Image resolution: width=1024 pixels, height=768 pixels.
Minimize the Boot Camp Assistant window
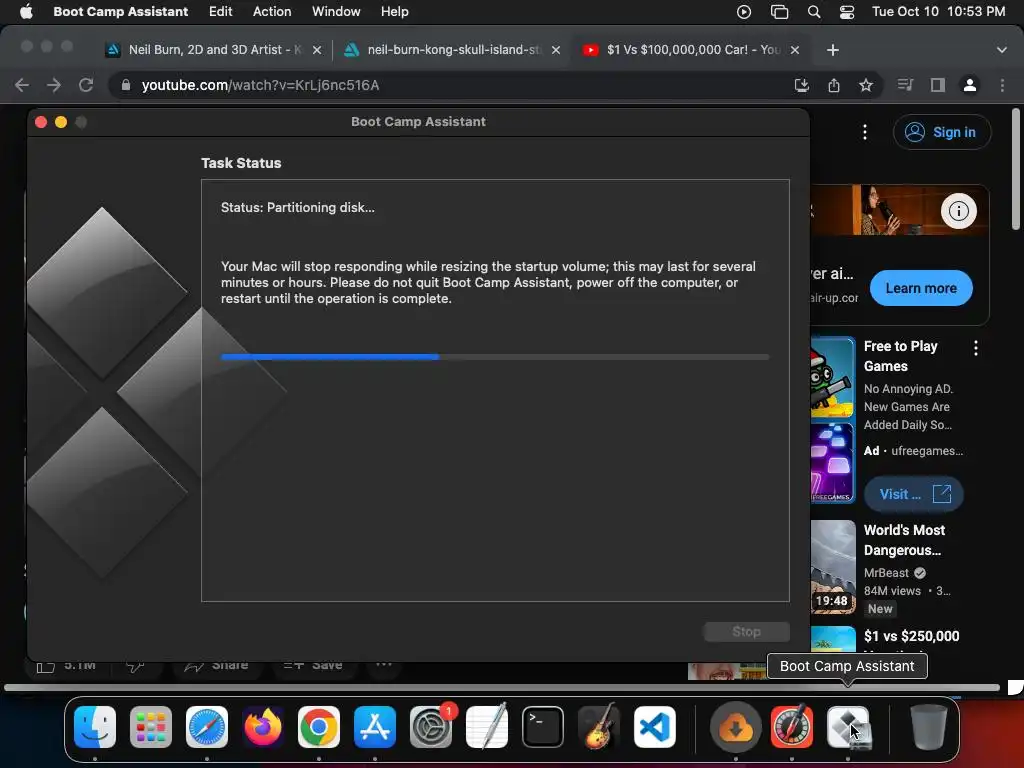(61, 122)
